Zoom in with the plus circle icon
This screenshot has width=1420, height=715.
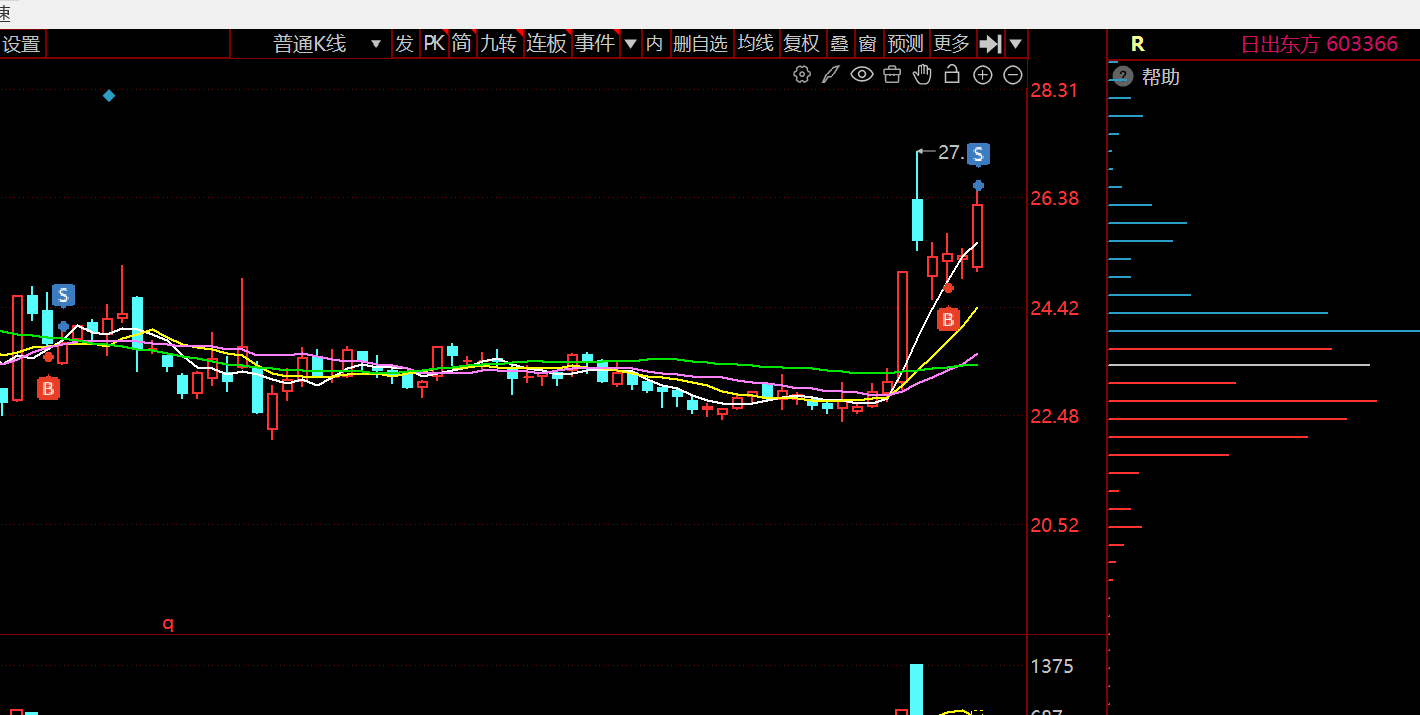pos(983,75)
